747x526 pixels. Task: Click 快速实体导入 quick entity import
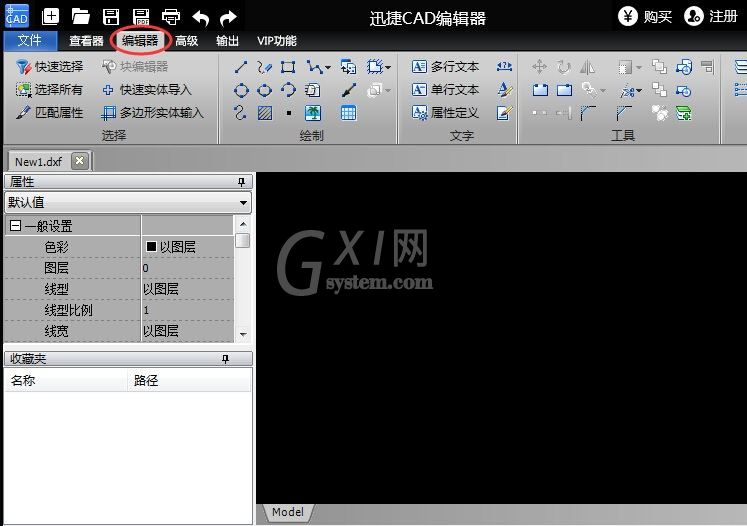tap(147, 90)
